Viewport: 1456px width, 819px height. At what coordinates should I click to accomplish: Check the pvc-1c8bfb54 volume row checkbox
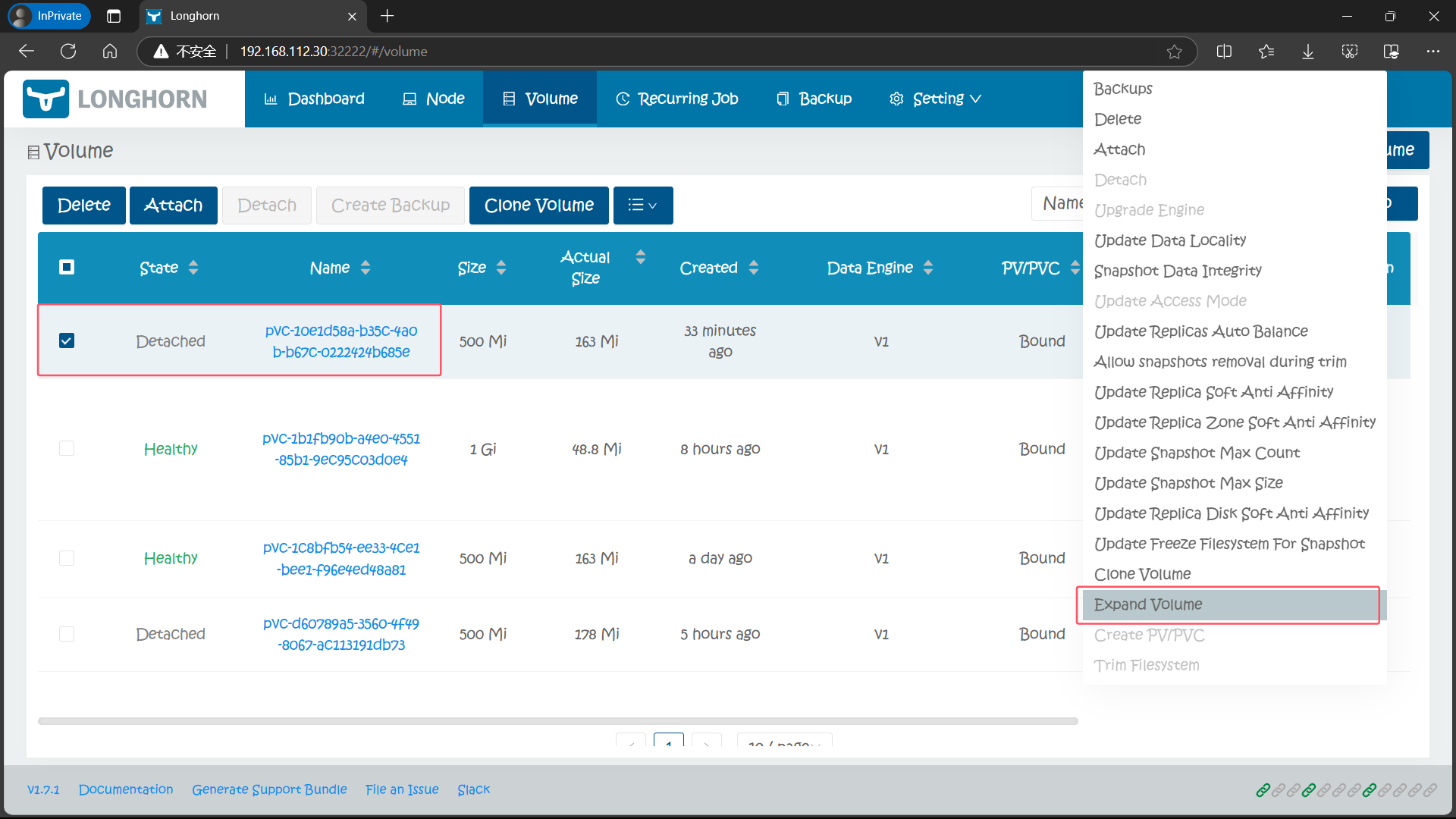click(67, 558)
